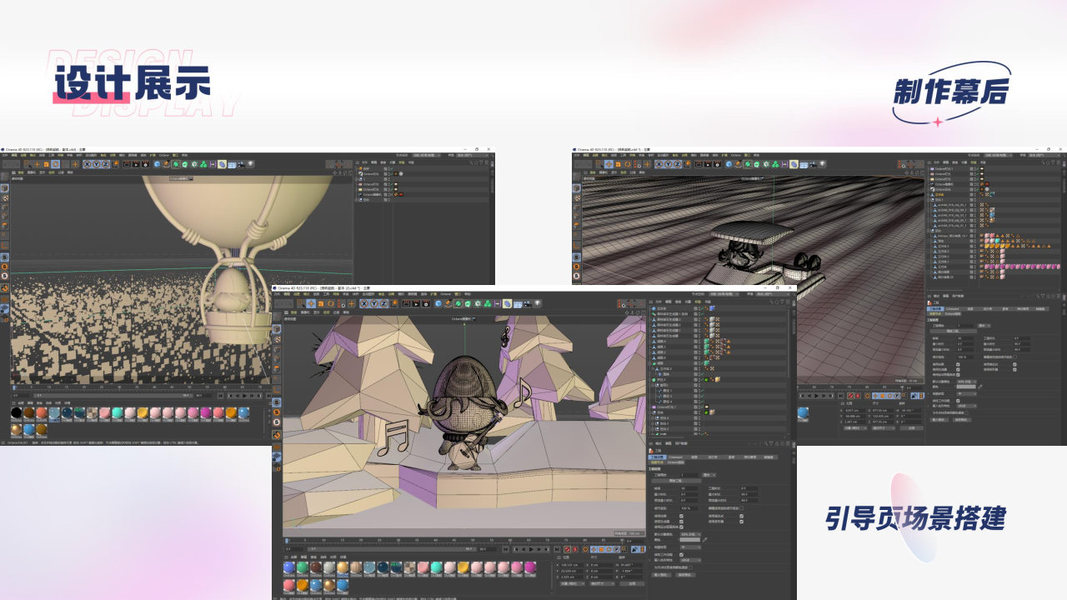Click Go to Start in forest window timeline
1067x600 pixels.
pyautogui.click(x=506, y=549)
